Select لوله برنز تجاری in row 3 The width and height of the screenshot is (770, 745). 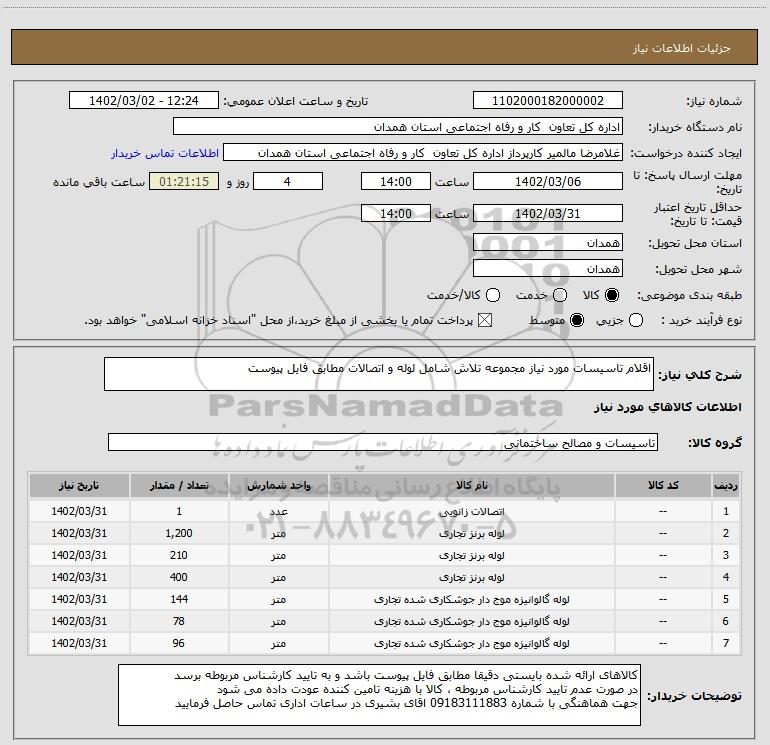(471, 555)
